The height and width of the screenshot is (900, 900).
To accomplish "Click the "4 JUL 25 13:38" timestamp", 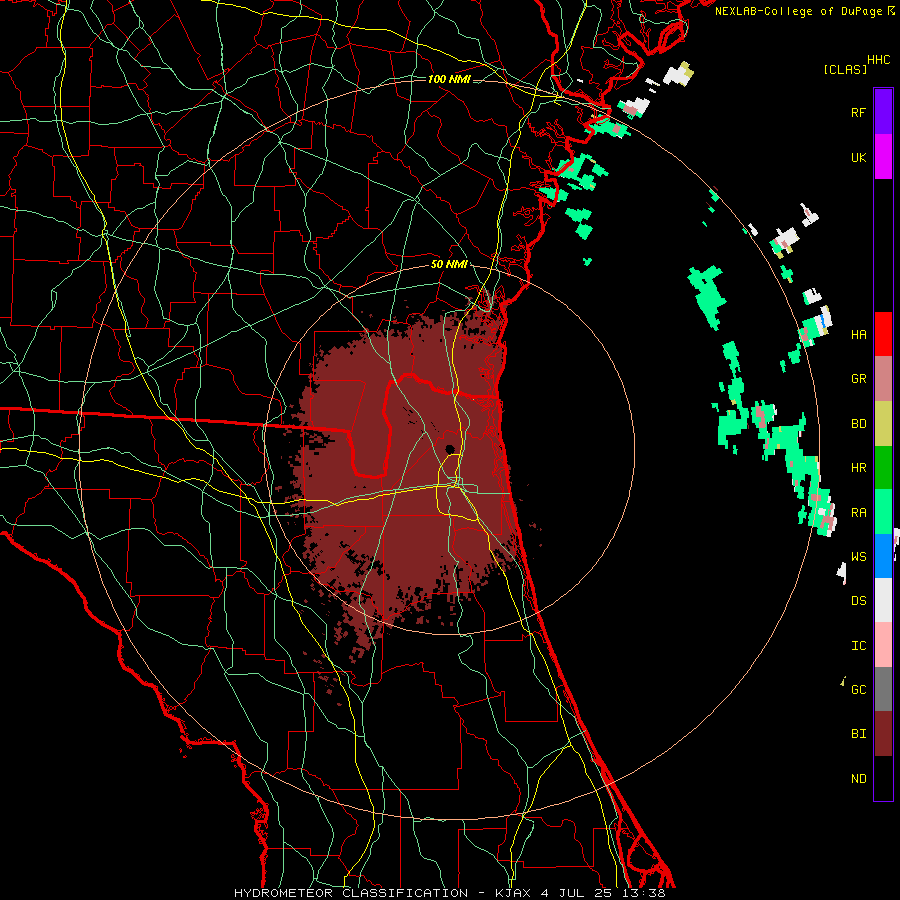I will pos(602,893).
